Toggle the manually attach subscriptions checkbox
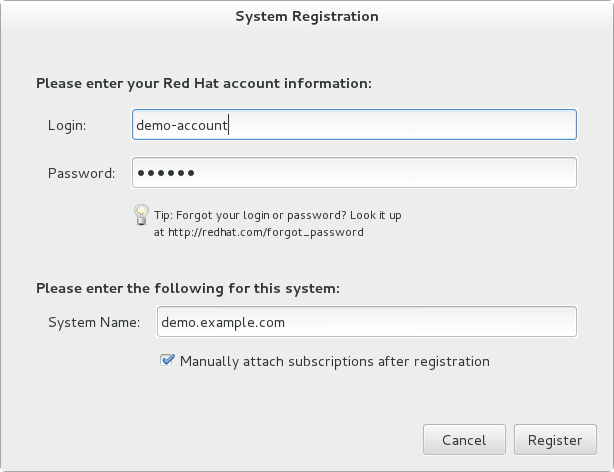614x472 pixels. (167, 361)
